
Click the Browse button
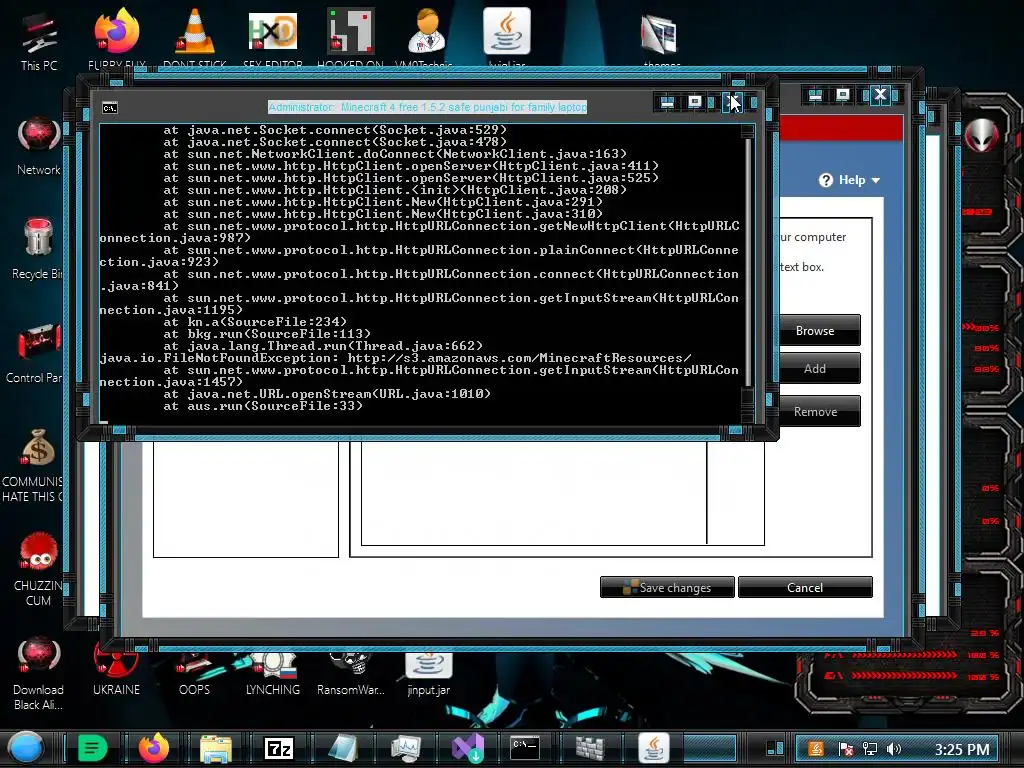click(815, 331)
